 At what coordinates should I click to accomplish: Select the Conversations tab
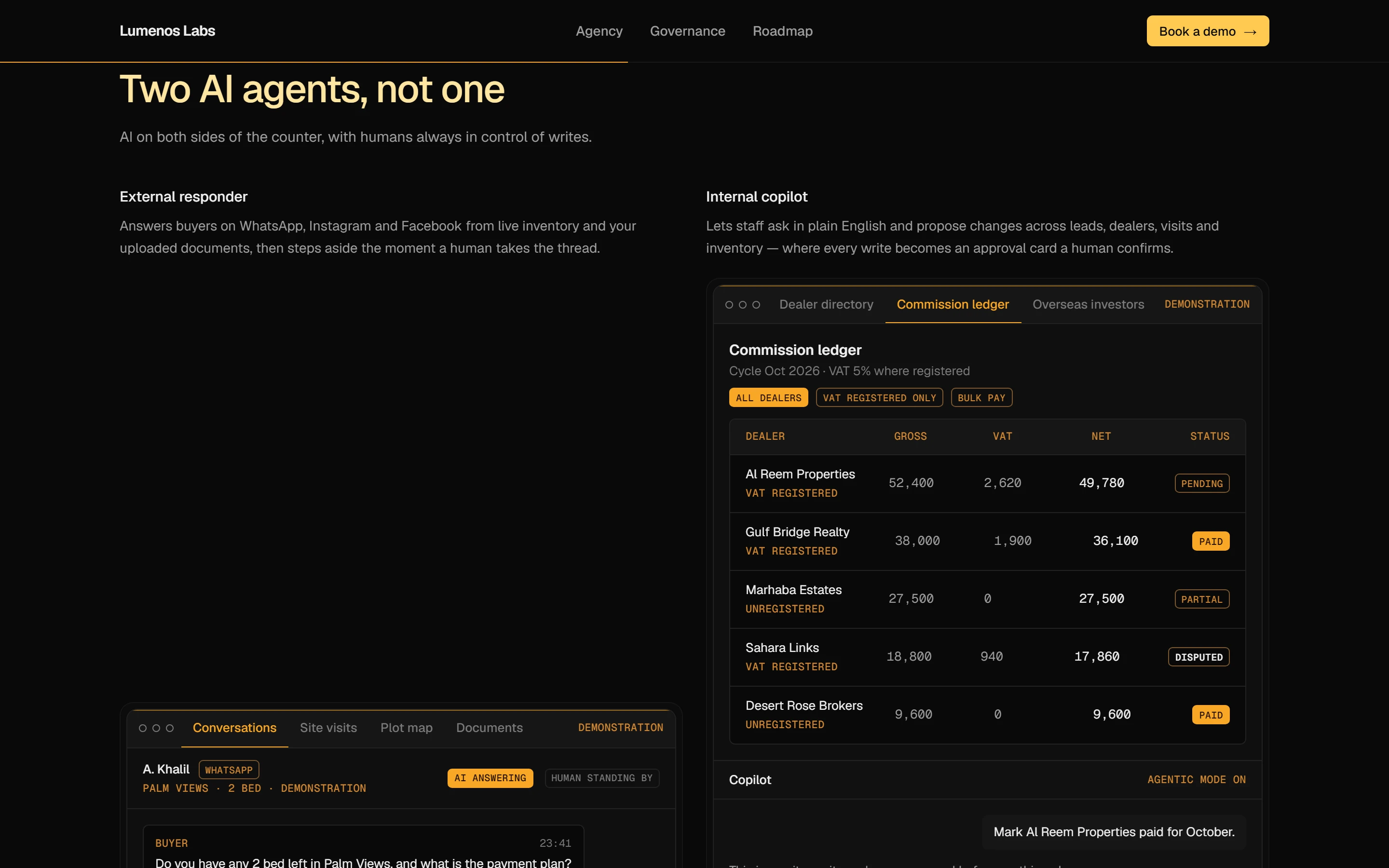pos(234,728)
